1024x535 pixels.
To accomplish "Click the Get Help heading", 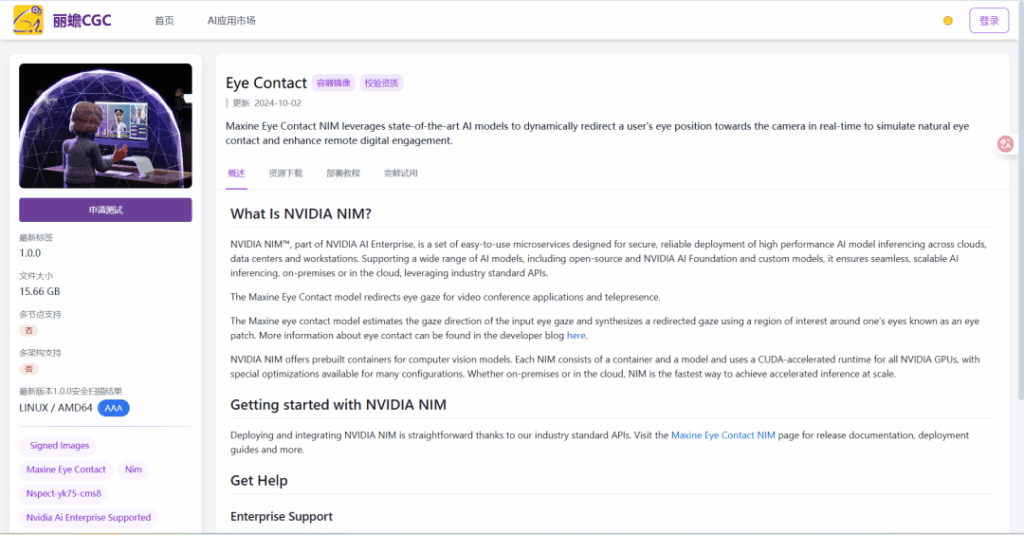I will pyautogui.click(x=259, y=481).
